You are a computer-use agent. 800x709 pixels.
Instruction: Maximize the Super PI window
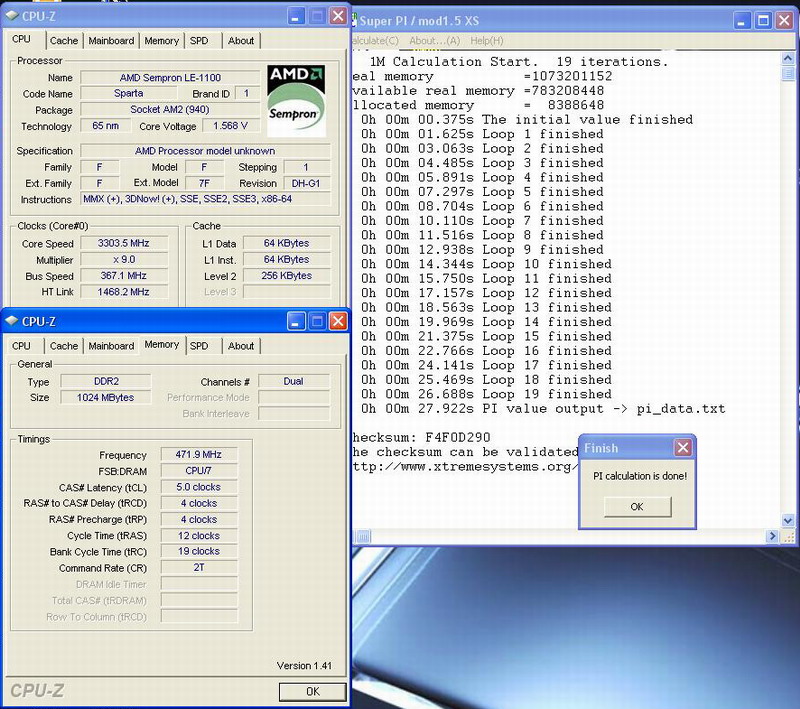tap(763, 21)
